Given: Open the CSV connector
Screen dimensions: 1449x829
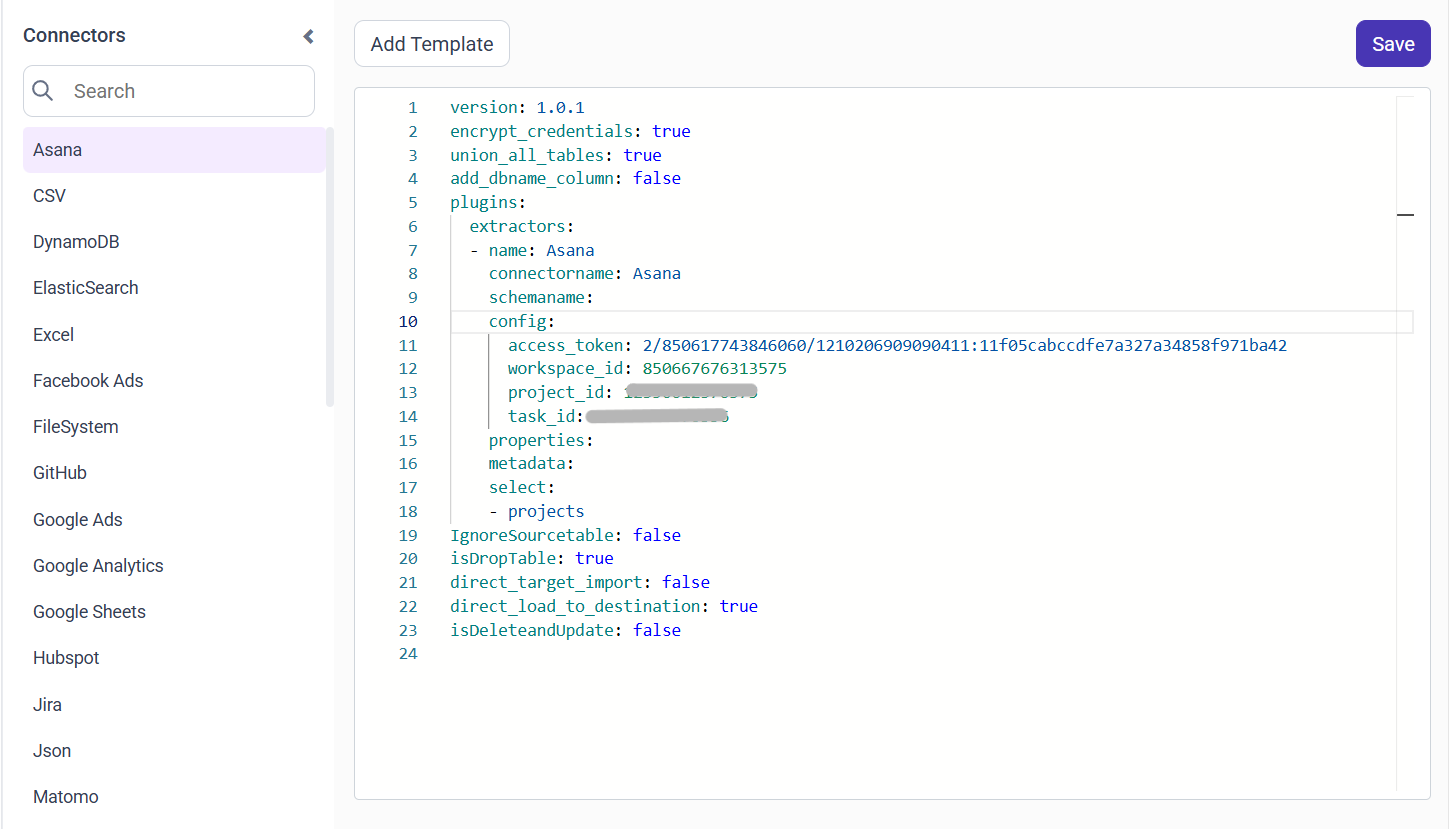Looking at the screenshot, I should click(x=49, y=195).
